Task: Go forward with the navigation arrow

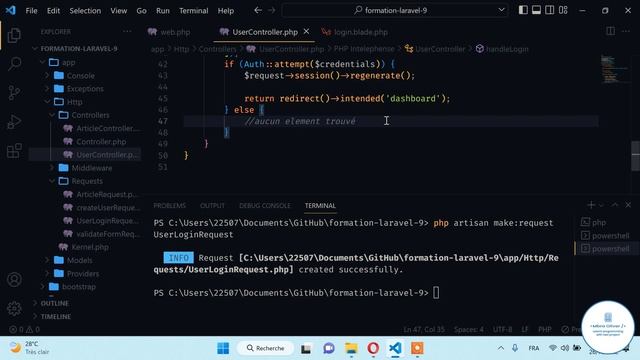Action: (272, 10)
